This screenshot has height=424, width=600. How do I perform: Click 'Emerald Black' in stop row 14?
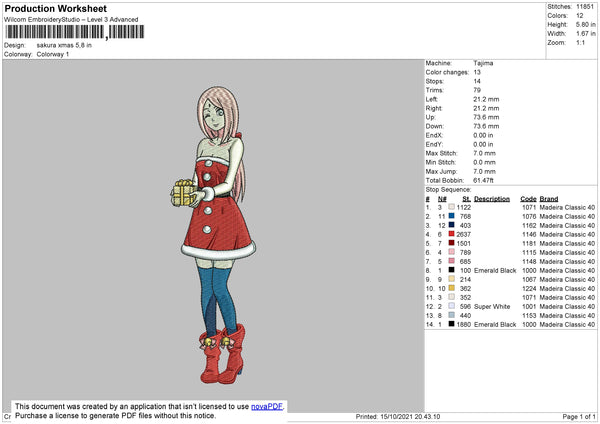(495, 325)
